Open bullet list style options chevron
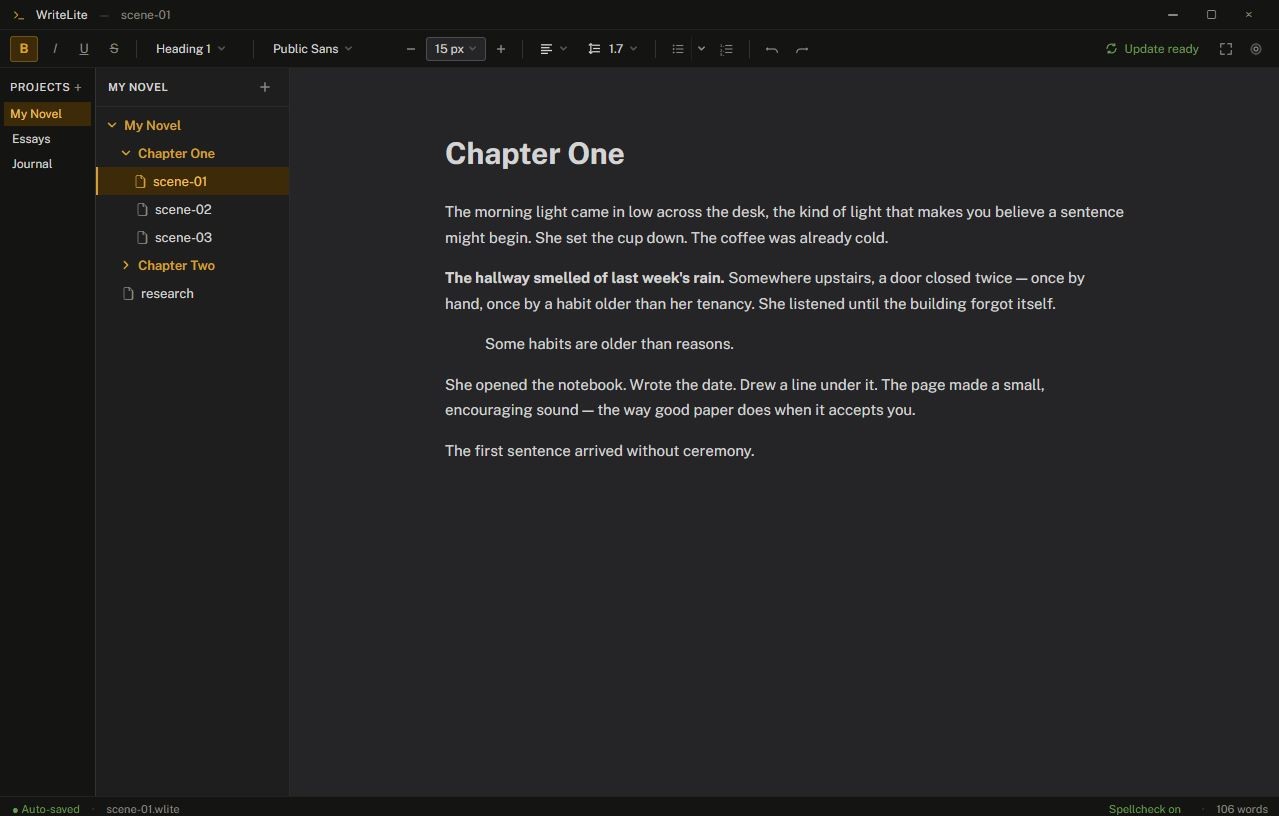Viewport: 1279px width, 816px height. (701, 48)
